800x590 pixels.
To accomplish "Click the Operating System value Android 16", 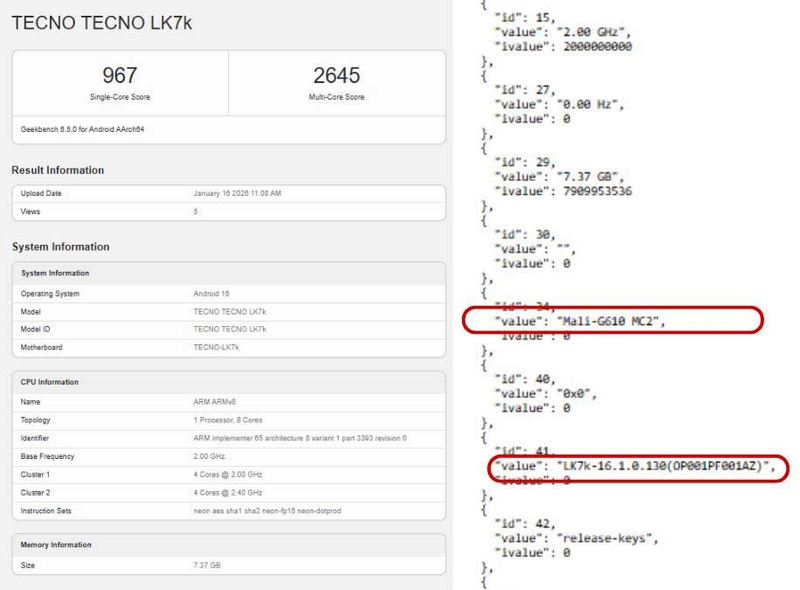I will pyautogui.click(x=214, y=294).
